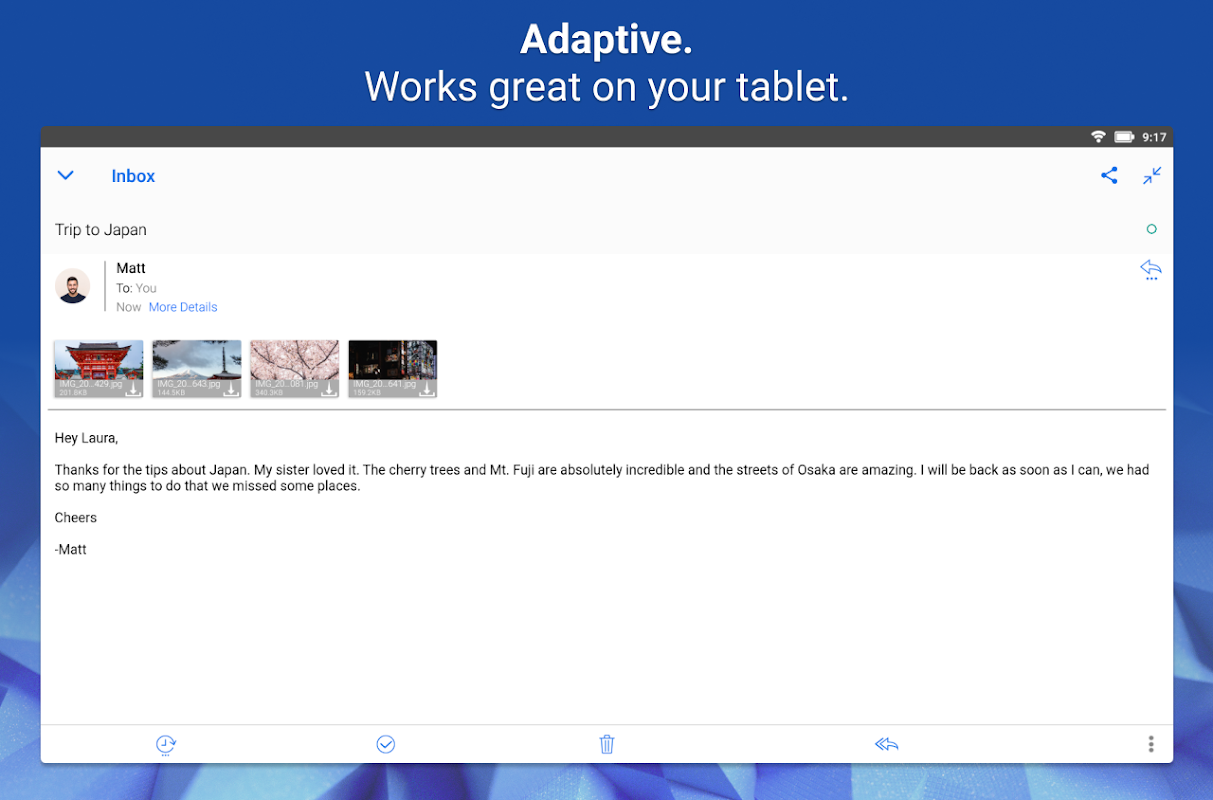Share this email via share icon
The height and width of the screenshot is (800, 1213).
[x=1109, y=176]
